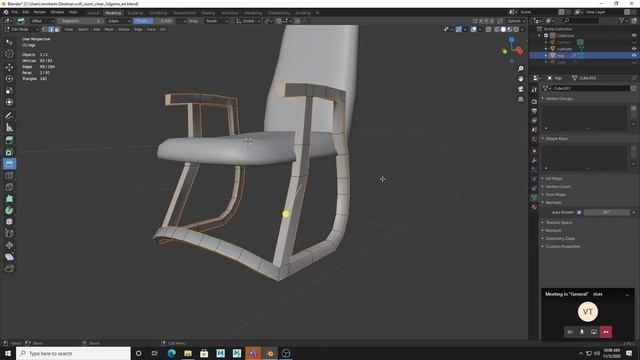Open the Edit Mode dropdown

coord(22,29)
